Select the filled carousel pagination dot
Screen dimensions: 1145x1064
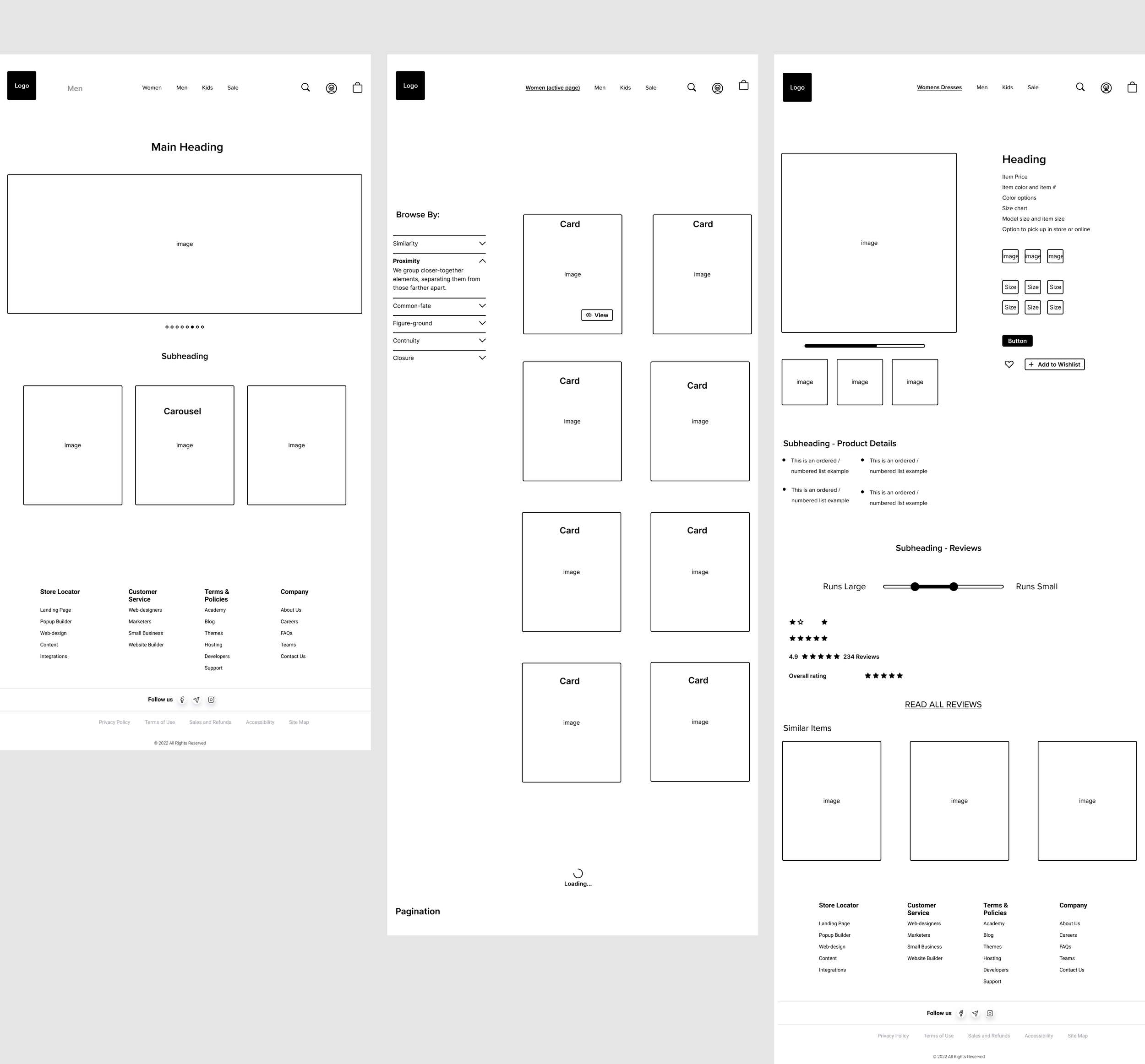tap(192, 327)
